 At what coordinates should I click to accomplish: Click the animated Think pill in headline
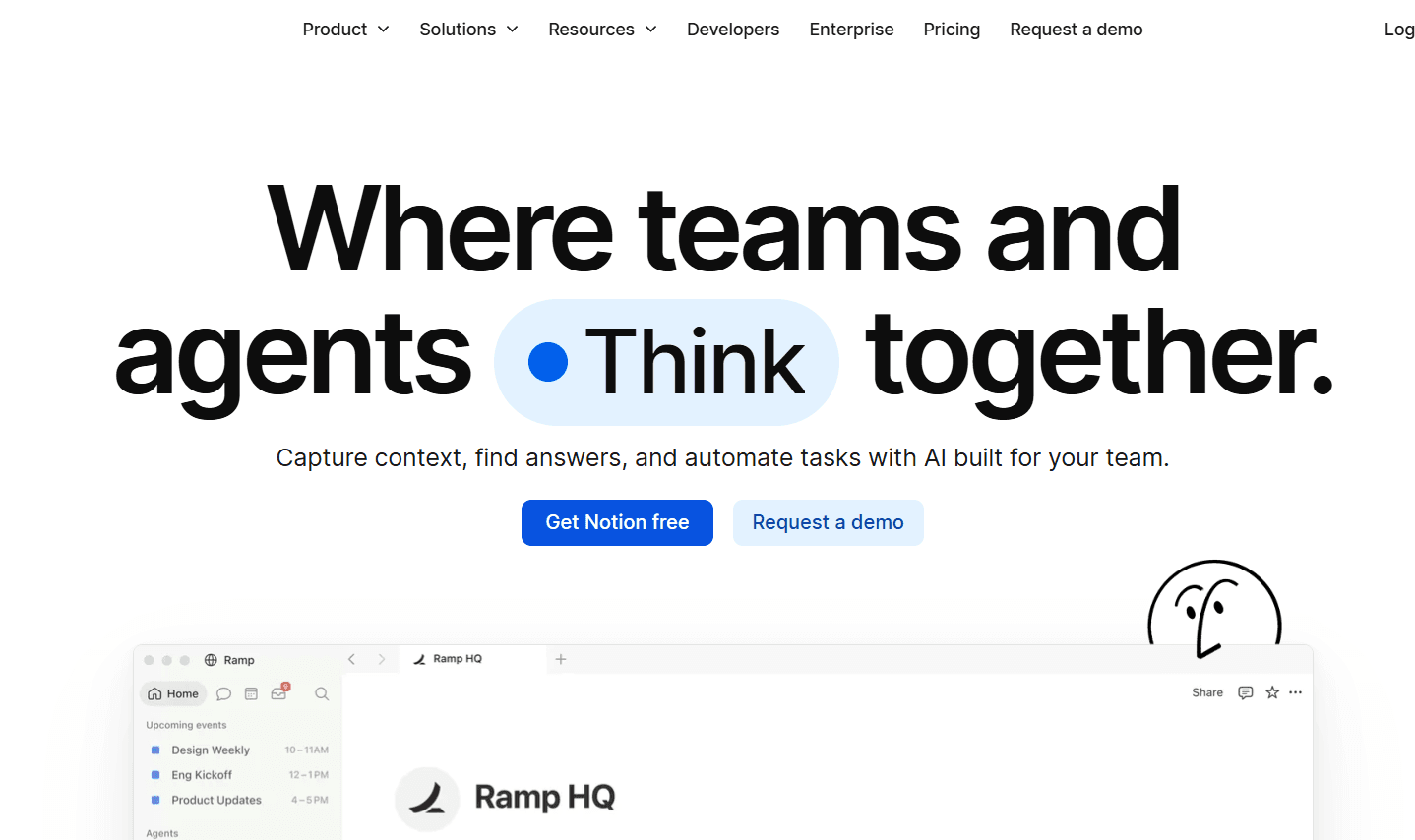point(666,362)
